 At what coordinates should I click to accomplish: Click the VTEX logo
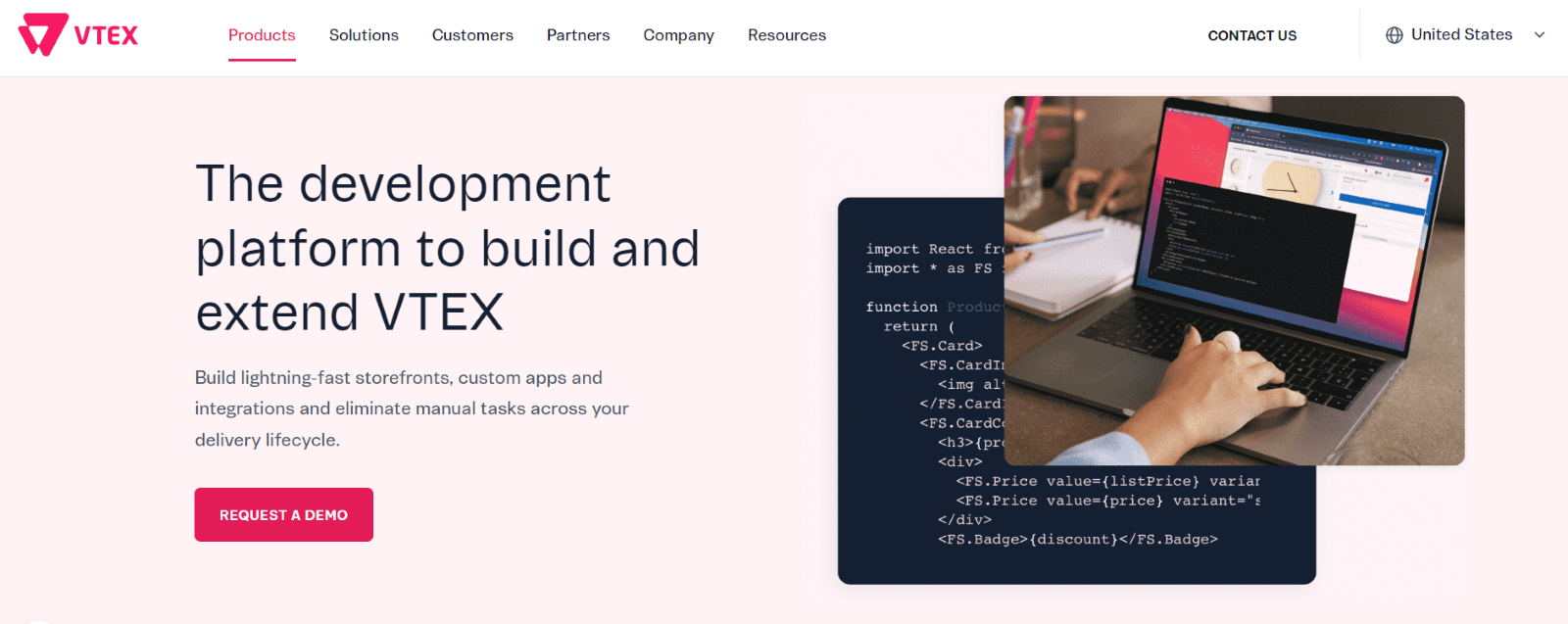(78, 35)
